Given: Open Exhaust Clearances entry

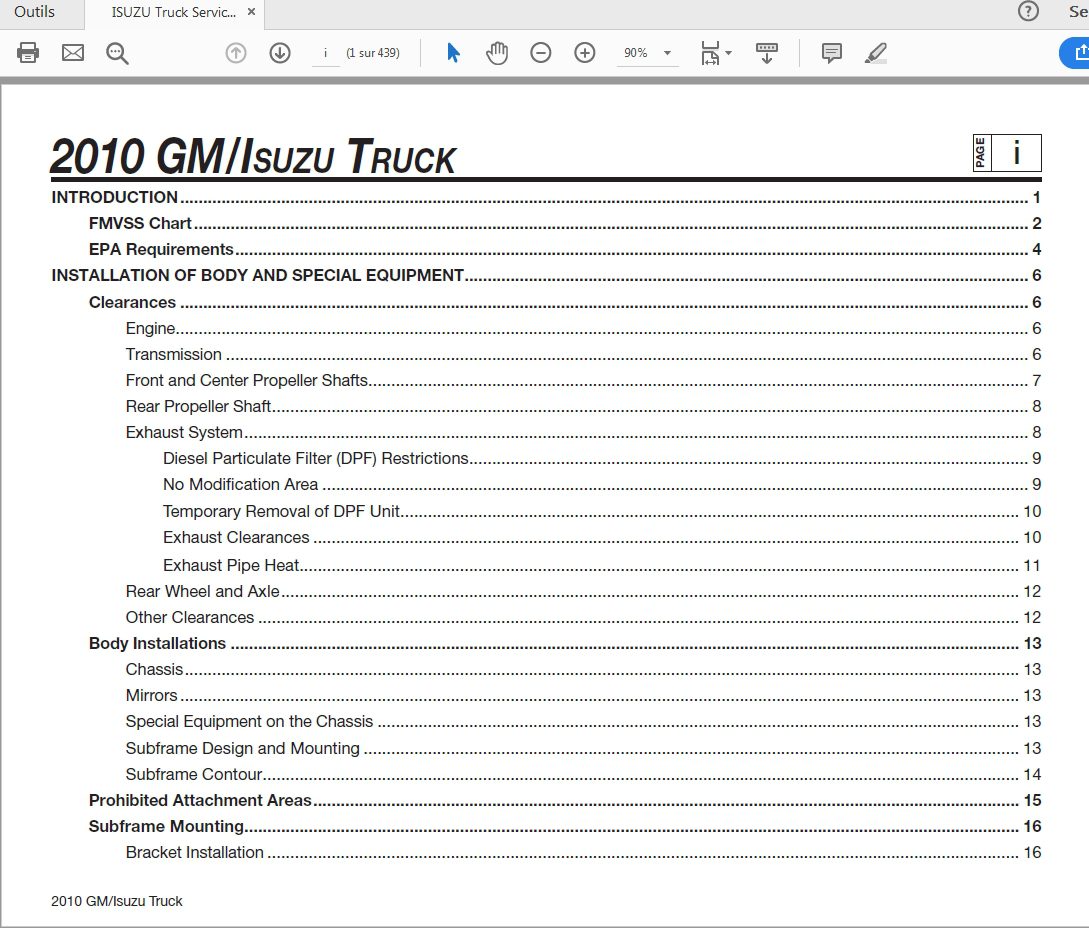Looking at the screenshot, I should (x=602, y=537).
